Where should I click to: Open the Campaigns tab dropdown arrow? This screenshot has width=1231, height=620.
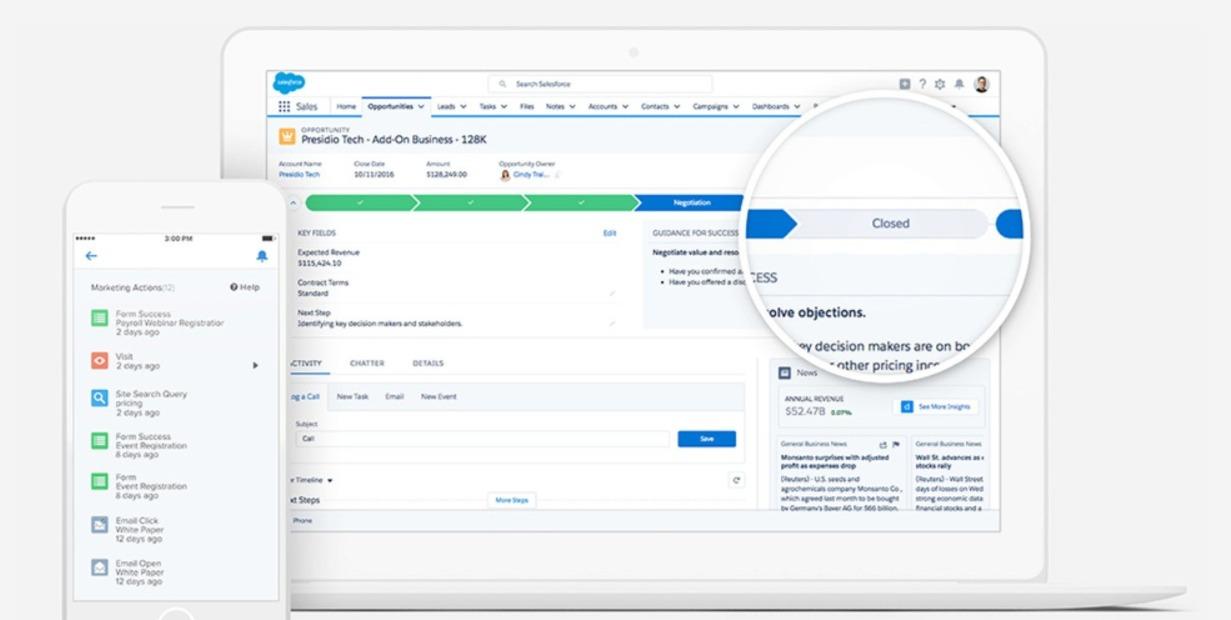point(736,107)
